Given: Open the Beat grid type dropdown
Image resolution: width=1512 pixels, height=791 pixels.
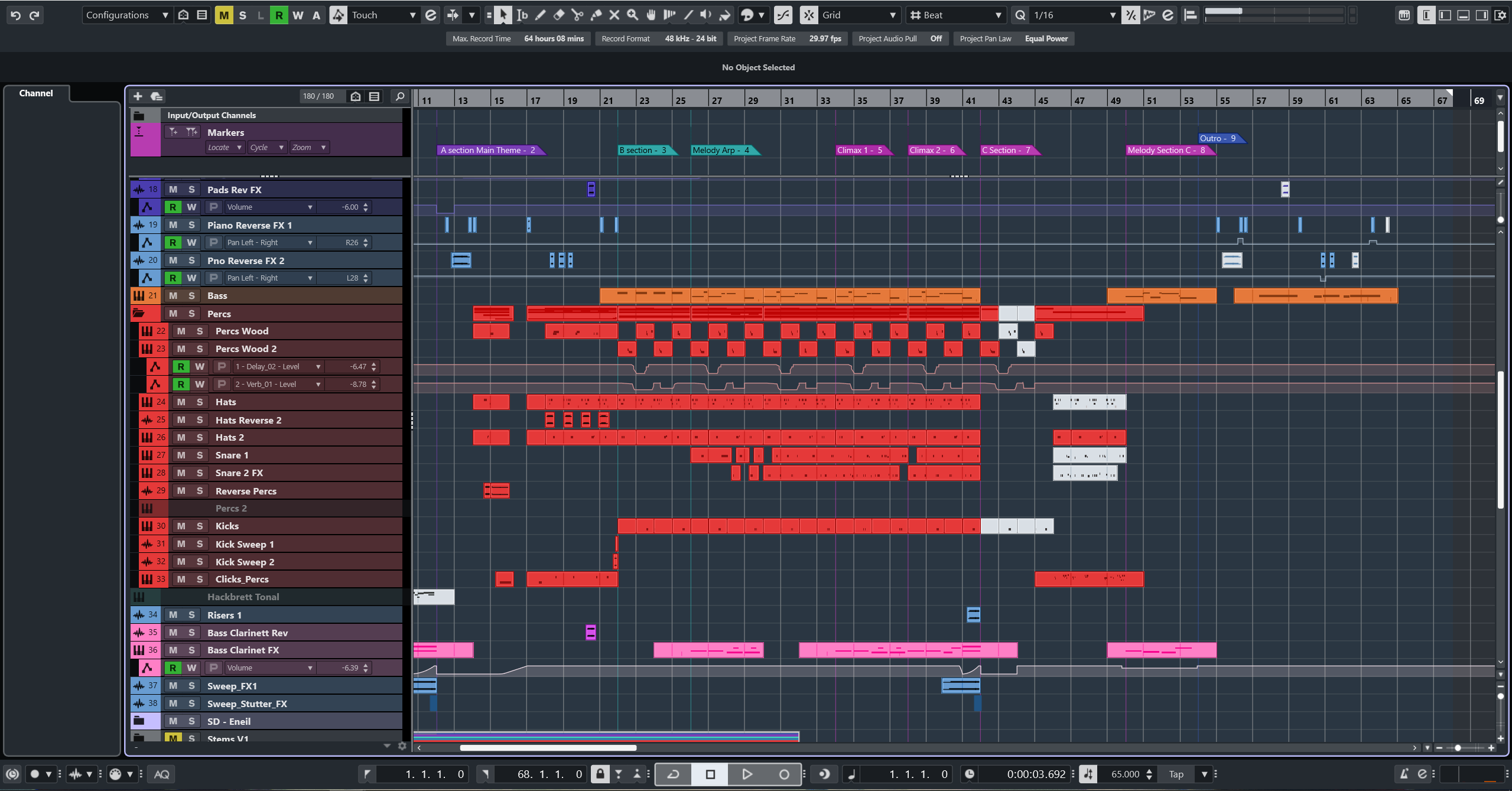Looking at the screenshot, I should (955, 15).
